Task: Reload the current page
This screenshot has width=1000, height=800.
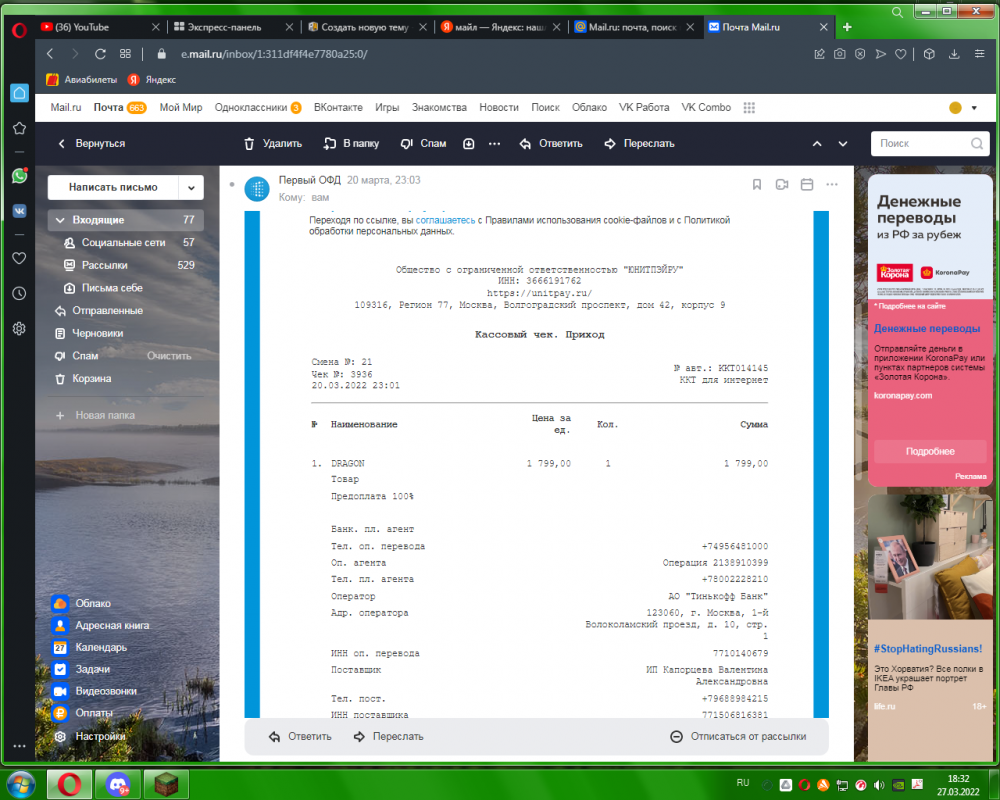Action: click(x=100, y=54)
